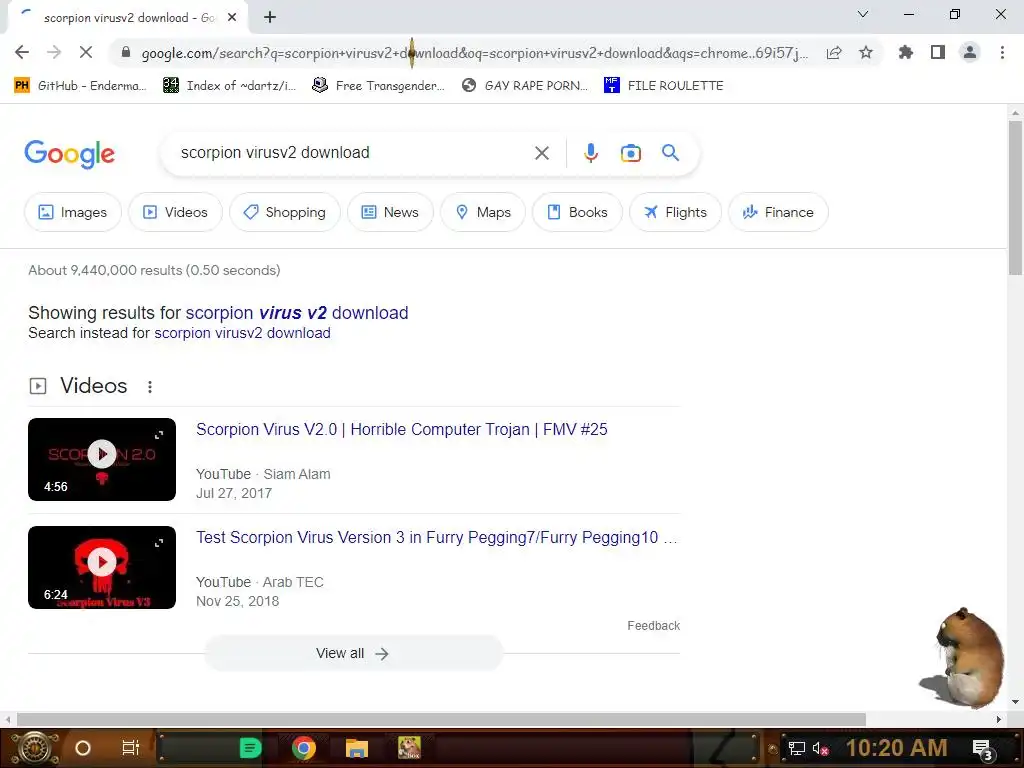The width and height of the screenshot is (1024, 768).
Task: Search by image with camera icon
Action: point(630,153)
